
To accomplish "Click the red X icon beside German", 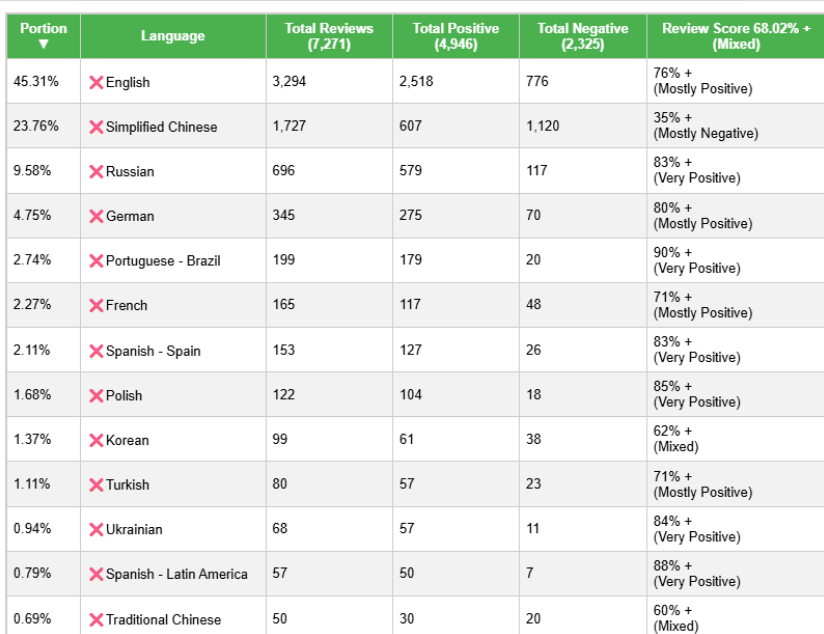I will (96, 217).
